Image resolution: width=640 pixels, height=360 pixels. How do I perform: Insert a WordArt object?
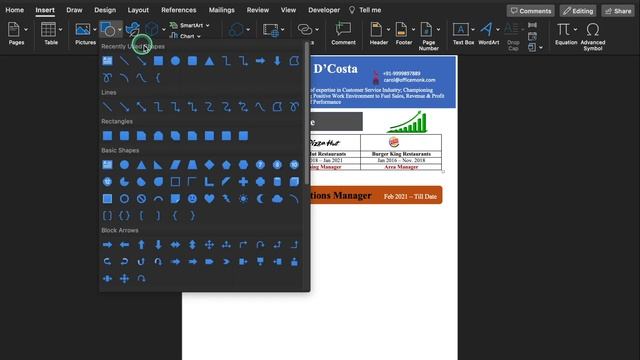coord(486,29)
